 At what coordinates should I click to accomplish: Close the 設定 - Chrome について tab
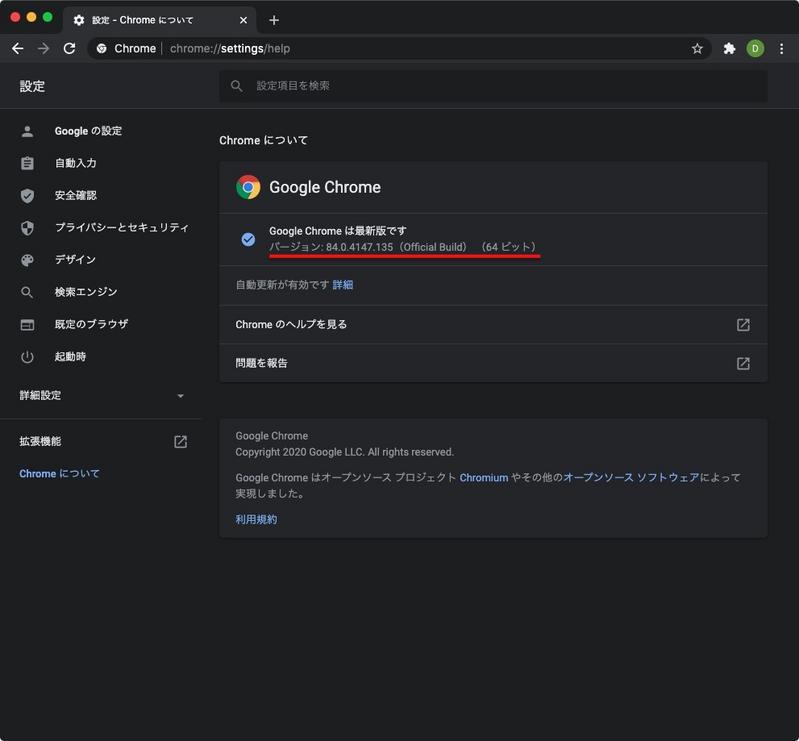click(x=244, y=20)
